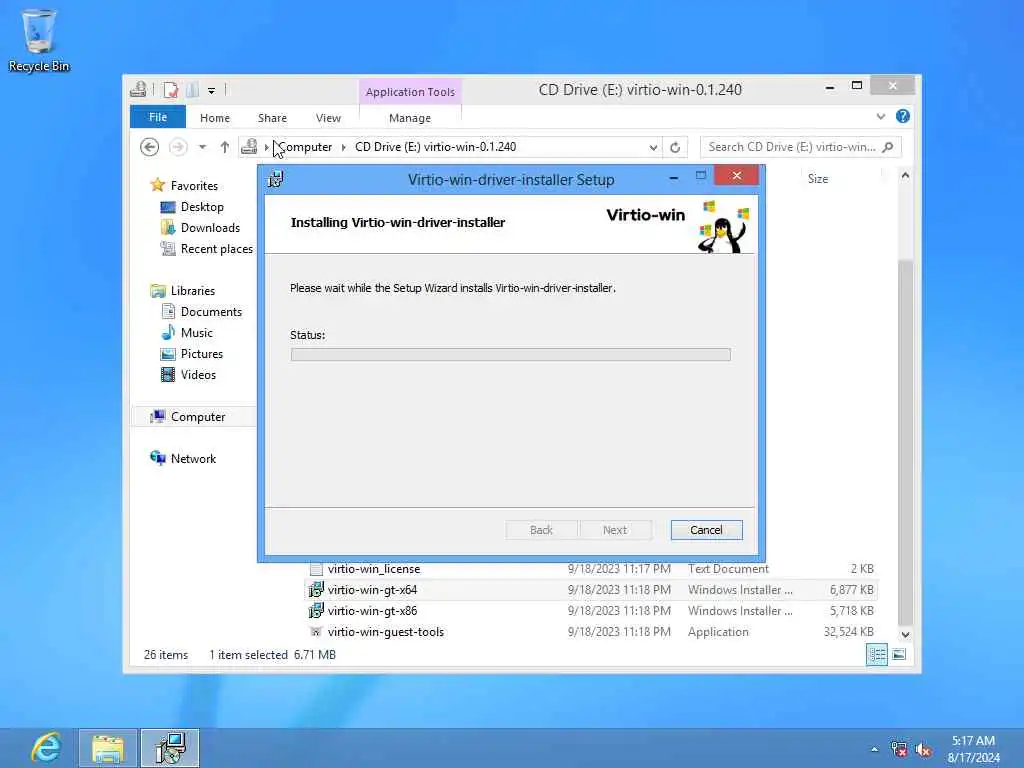This screenshot has width=1024, height=768.
Task: Click the virtio-win-gt-x86 file icon
Action: coord(316,611)
